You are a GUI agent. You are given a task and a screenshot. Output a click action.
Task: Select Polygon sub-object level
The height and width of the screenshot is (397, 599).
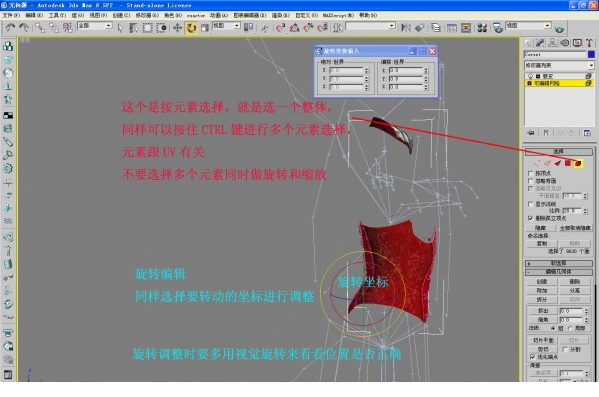click(x=568, y=164)
